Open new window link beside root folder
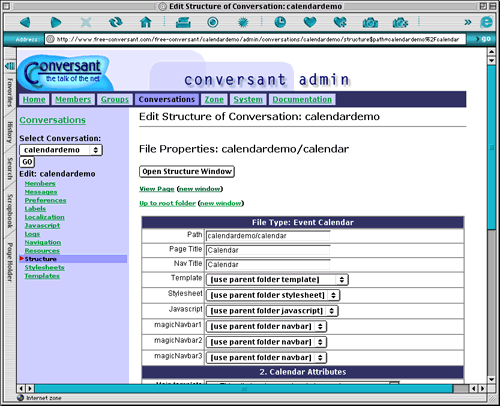500x406 pixels. (x=221, y=203)
